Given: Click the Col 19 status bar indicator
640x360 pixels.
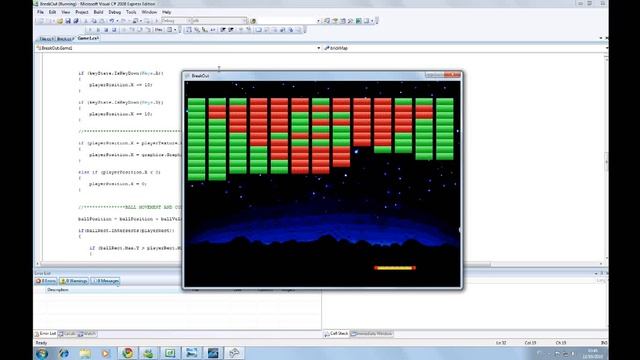Looking at the screenshot, I should (x=530, y=343).
